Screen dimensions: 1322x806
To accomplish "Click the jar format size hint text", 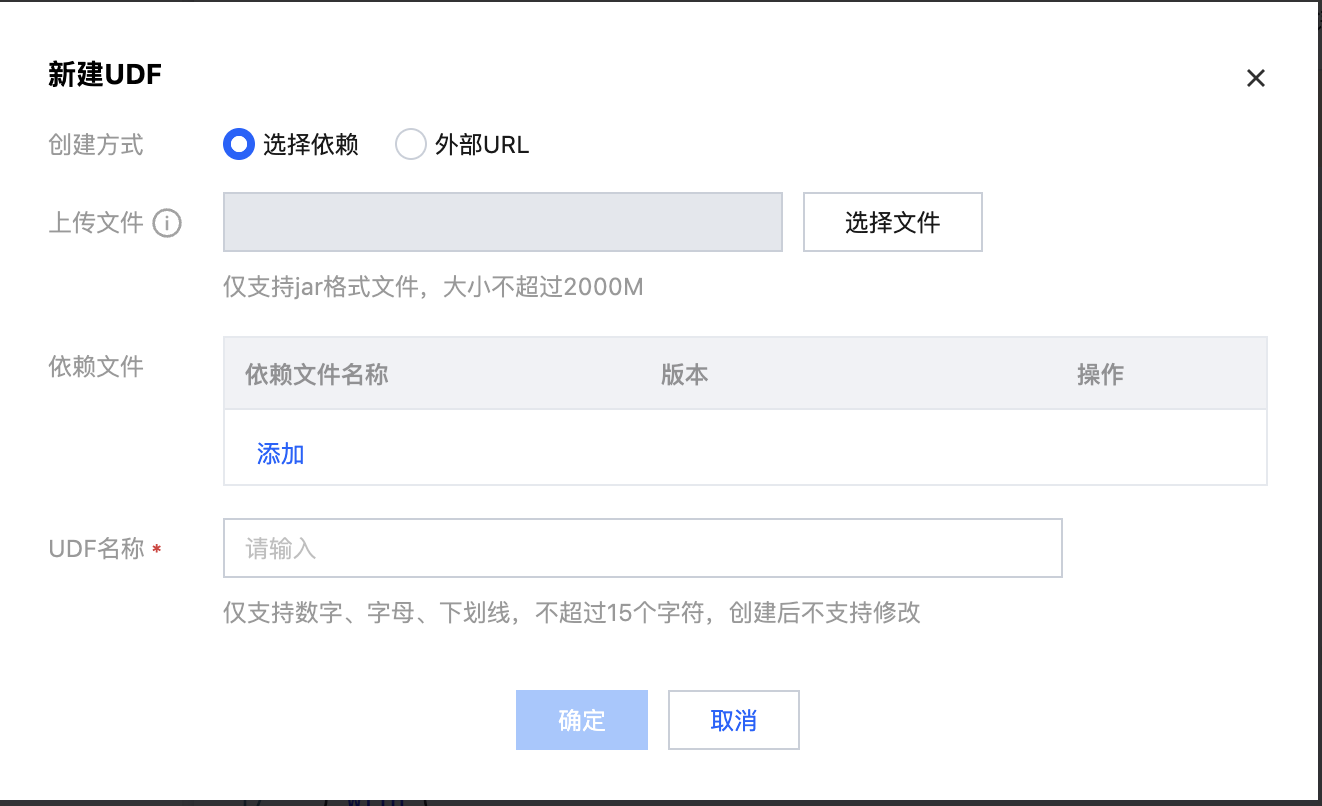I will 433,288.
